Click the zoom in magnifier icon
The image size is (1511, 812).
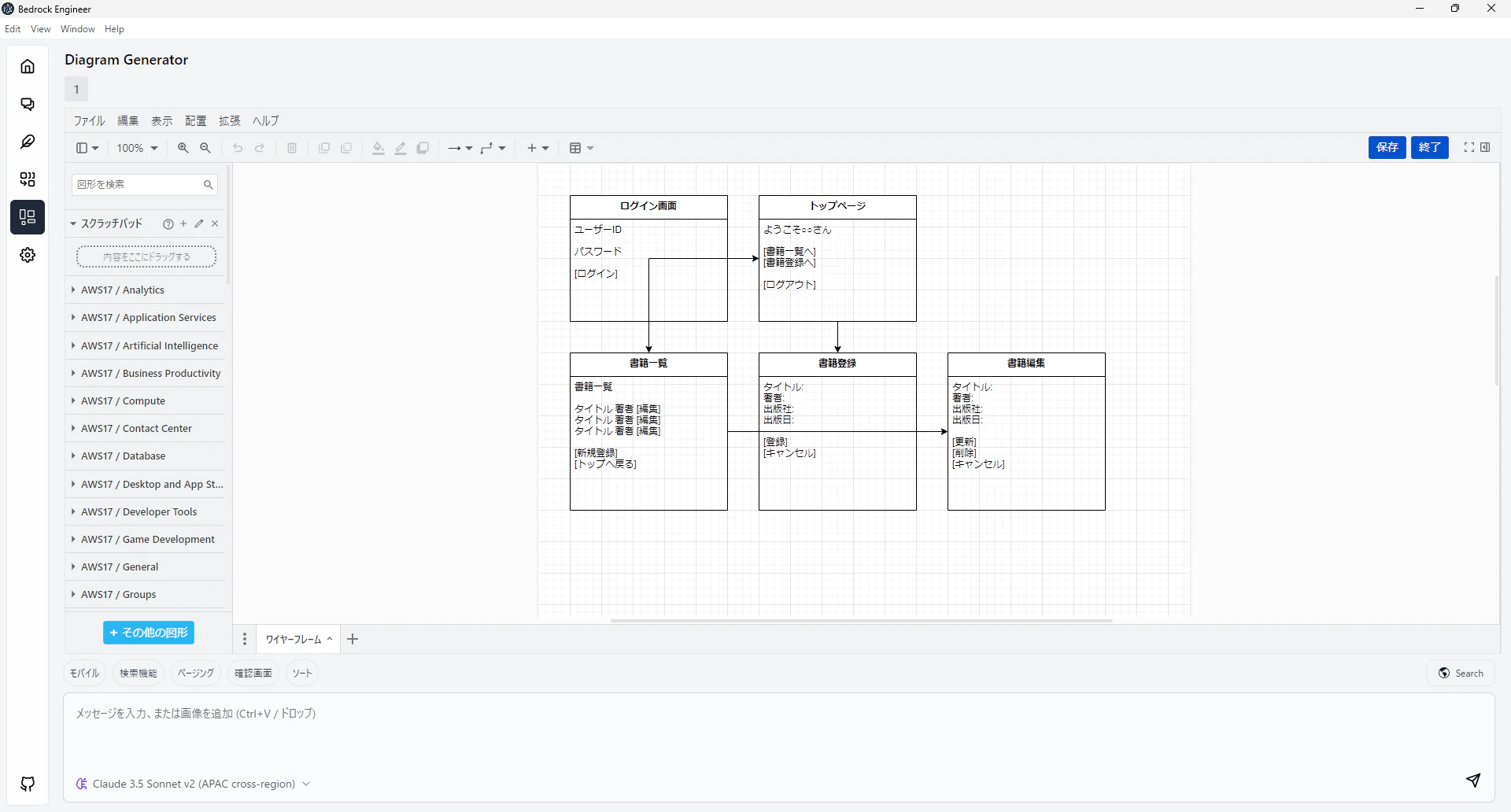[x=183, y=148]
